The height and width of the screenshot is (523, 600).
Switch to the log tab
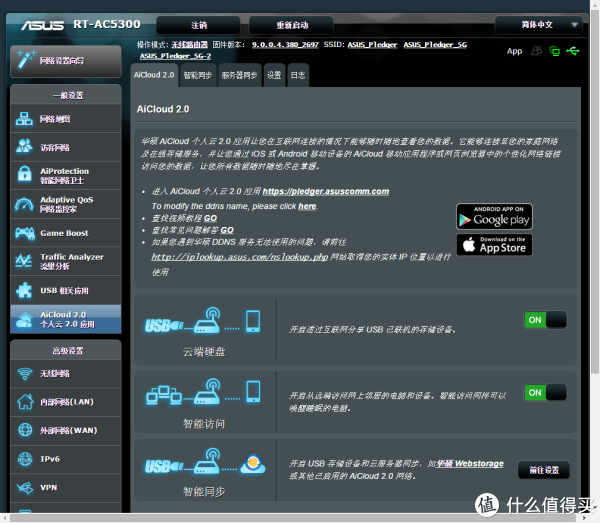pyautogui.click(x=298, y=75)
